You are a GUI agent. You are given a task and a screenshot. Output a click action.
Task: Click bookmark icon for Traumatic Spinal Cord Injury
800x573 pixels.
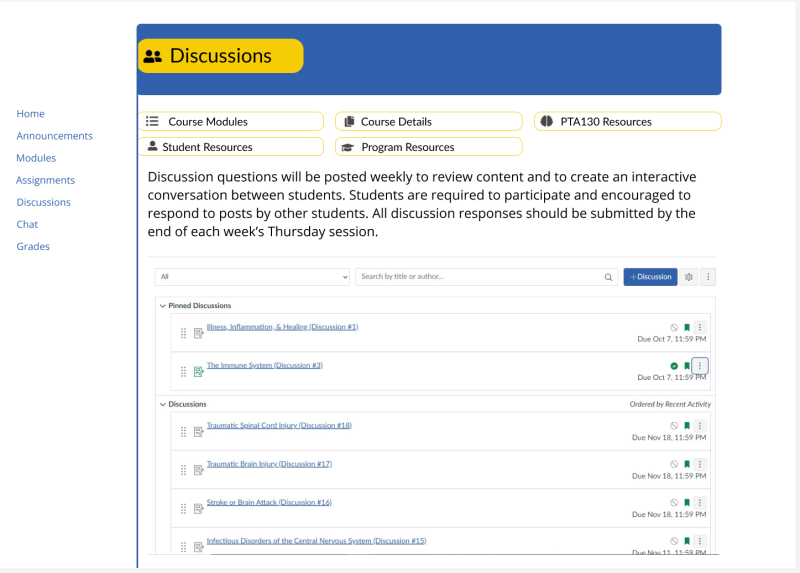click(x=687, y=426)
